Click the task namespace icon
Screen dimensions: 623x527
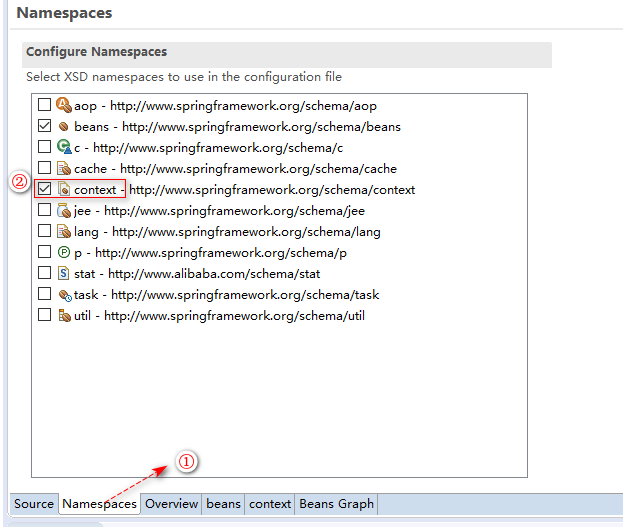(65, 295)
